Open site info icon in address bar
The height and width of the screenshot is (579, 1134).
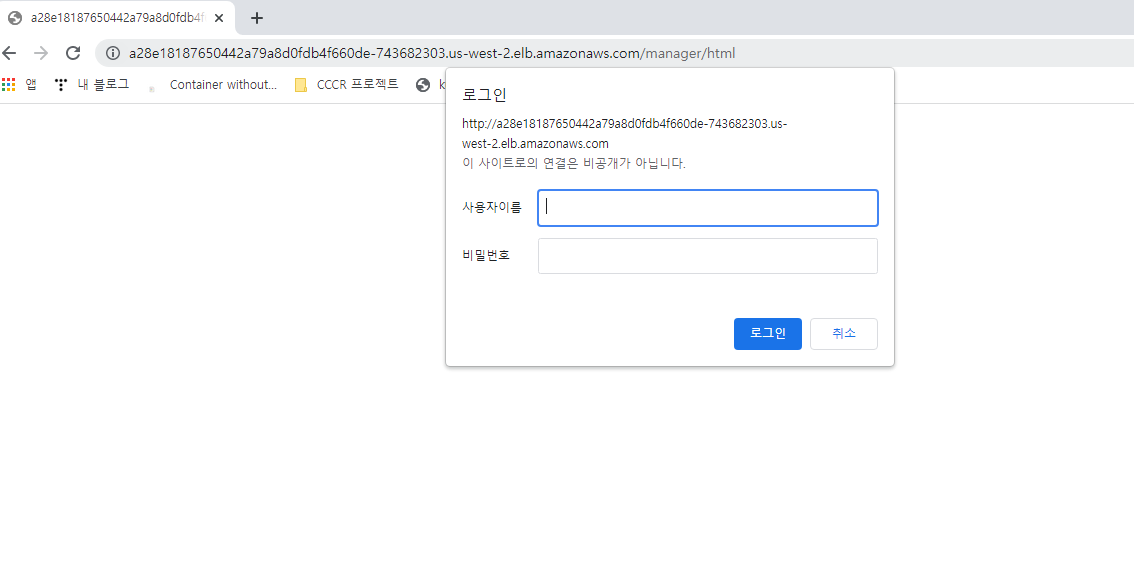[112, 53]
